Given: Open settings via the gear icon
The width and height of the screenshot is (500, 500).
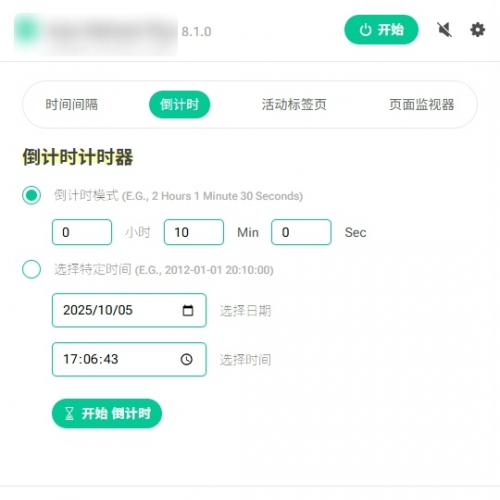Looking at the screenshot, I should point(477,30).
